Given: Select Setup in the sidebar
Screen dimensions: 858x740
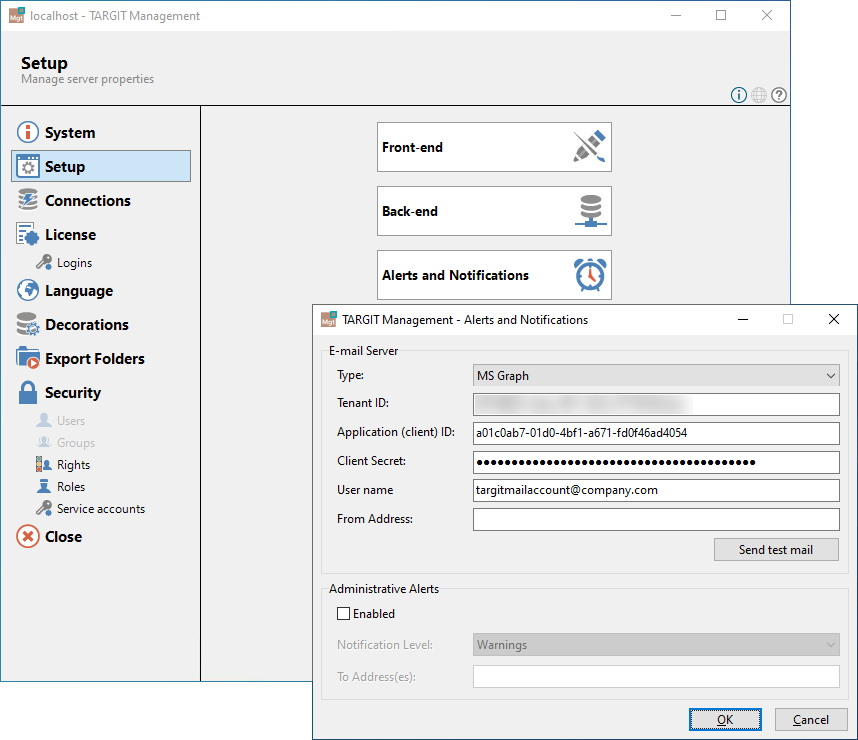Looking at the screenshot, I should (x=101, y=166).
